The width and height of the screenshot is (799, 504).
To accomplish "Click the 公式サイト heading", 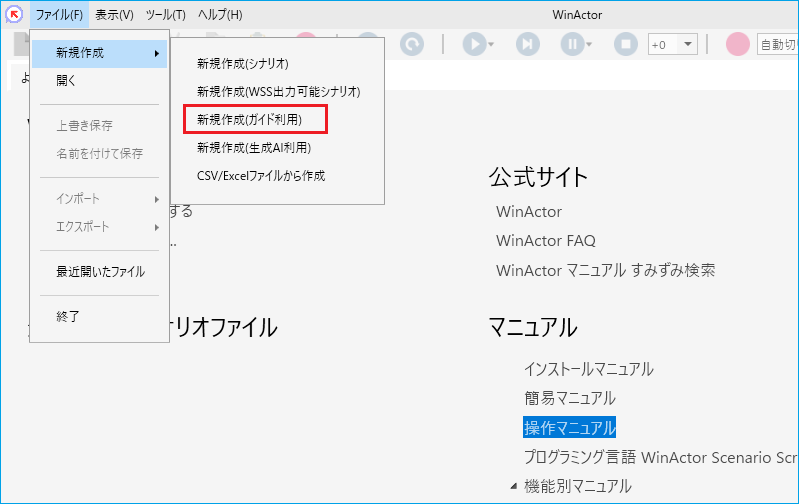I will [538, 177].
